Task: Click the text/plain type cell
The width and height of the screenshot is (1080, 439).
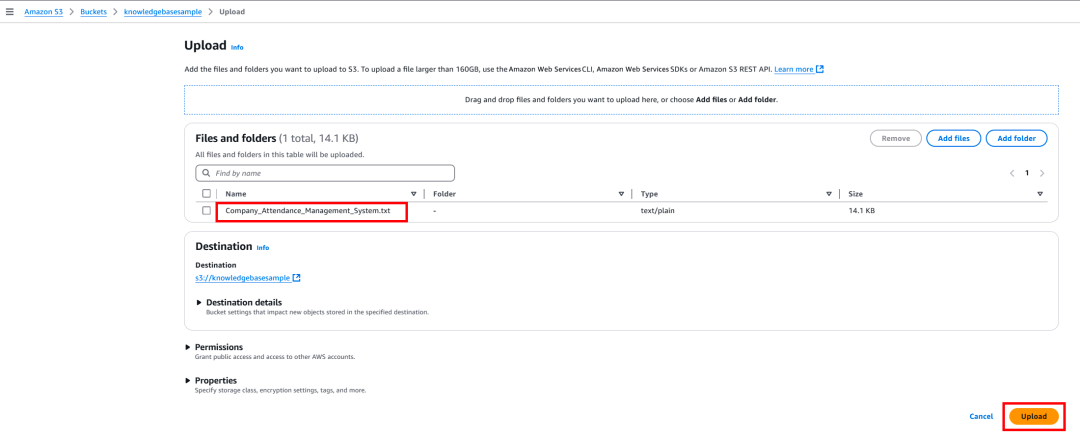Action: click(658, 211)
